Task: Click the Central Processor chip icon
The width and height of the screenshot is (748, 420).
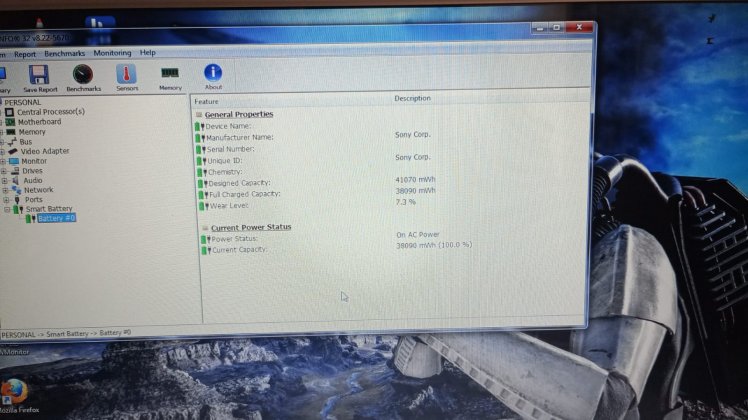Action: click(9, 112)
